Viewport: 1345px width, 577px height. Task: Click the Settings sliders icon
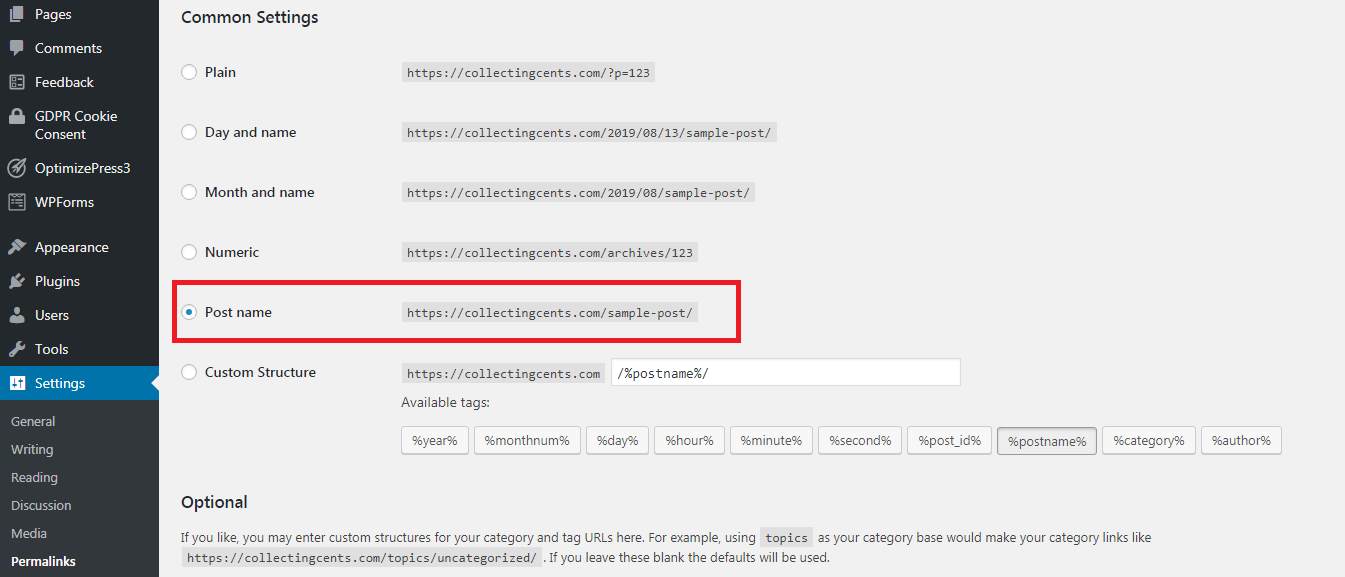(16, 383)
